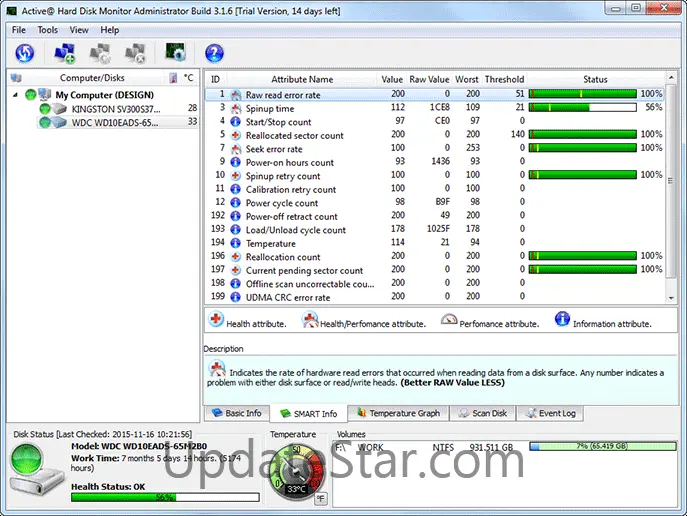
Task: Click the Performance attribute legend gauge icon
Action: [449, 319]
